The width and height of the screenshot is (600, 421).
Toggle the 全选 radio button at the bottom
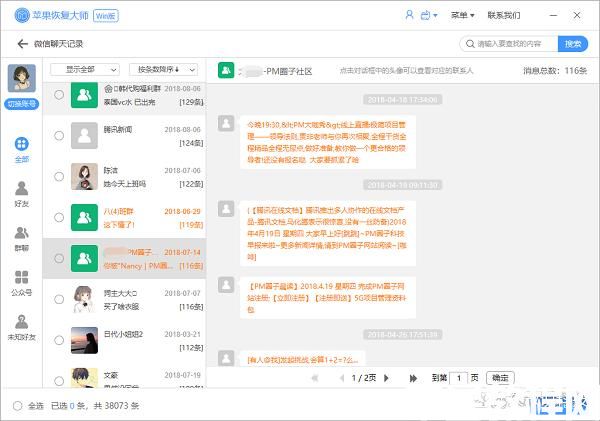pyautogui.click(x=18, y=406)
